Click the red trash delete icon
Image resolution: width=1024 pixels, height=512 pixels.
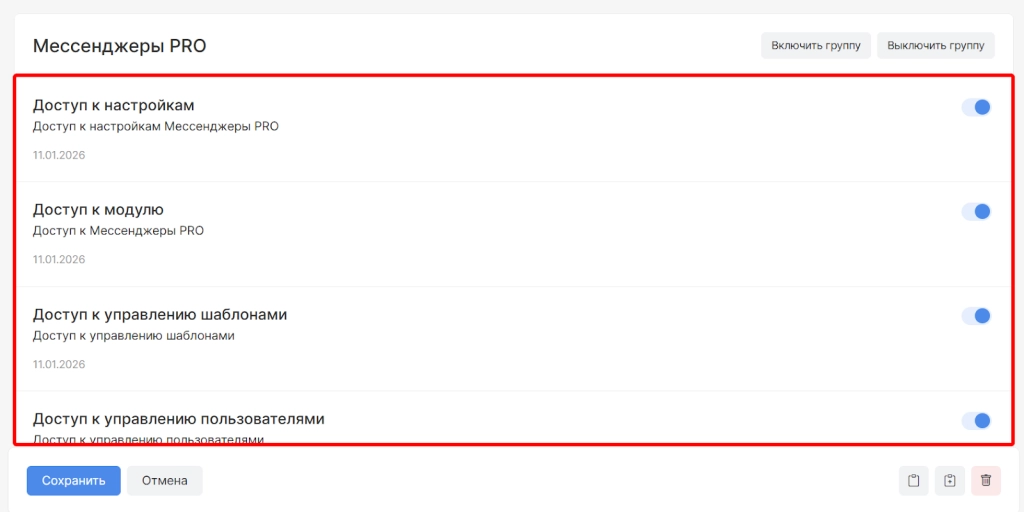pos(985,480)
